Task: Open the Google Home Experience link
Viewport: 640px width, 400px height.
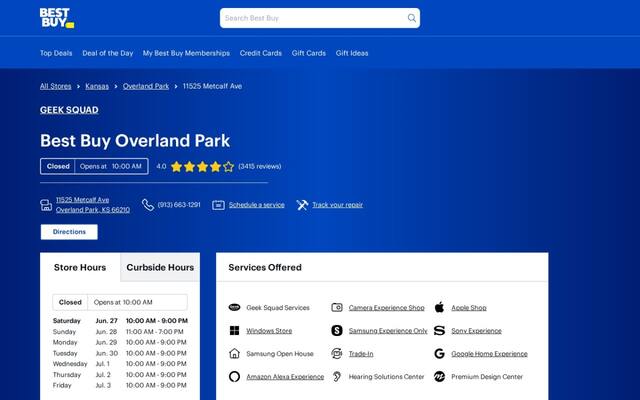Action: pyautogui.click(x=489, y=354)
